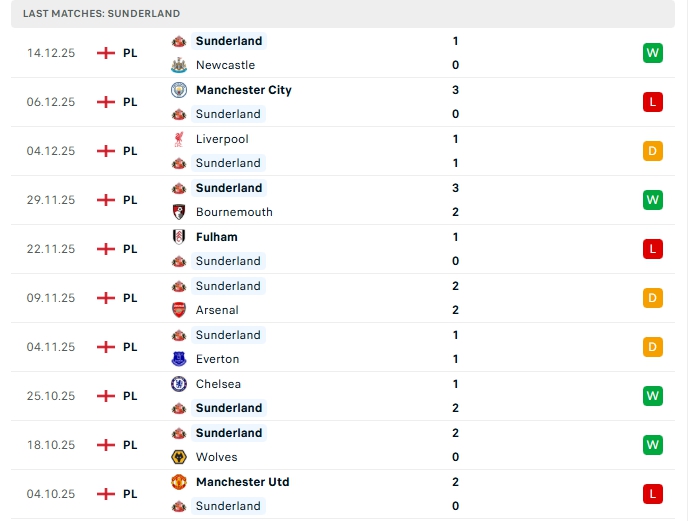This screenshot has height=521, width=688.
Task: Click the Bournemouth team crest
Action: click(179, 212)
